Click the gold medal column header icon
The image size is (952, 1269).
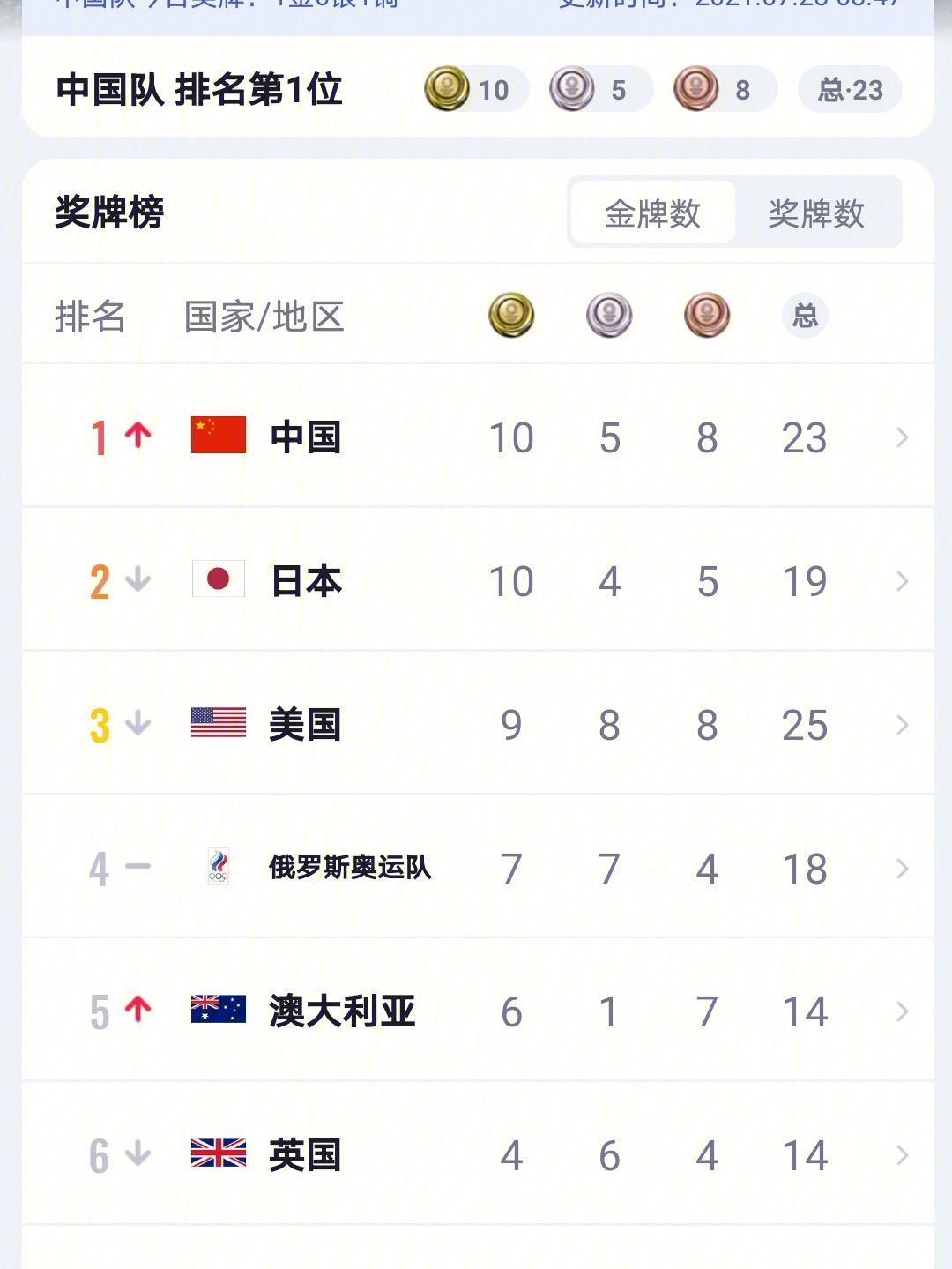(x=512, y=316)
